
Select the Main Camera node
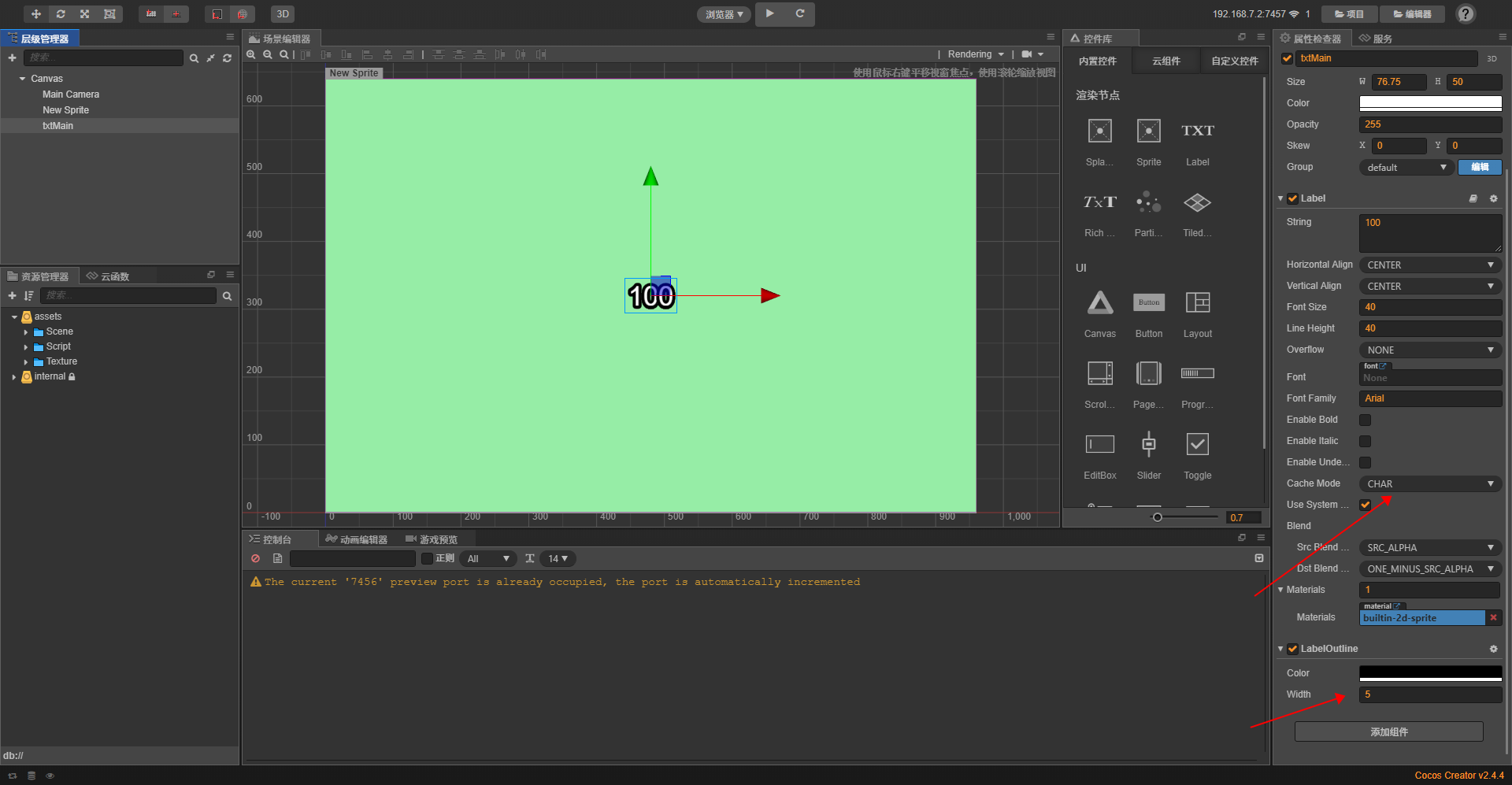tap(71, 94)
